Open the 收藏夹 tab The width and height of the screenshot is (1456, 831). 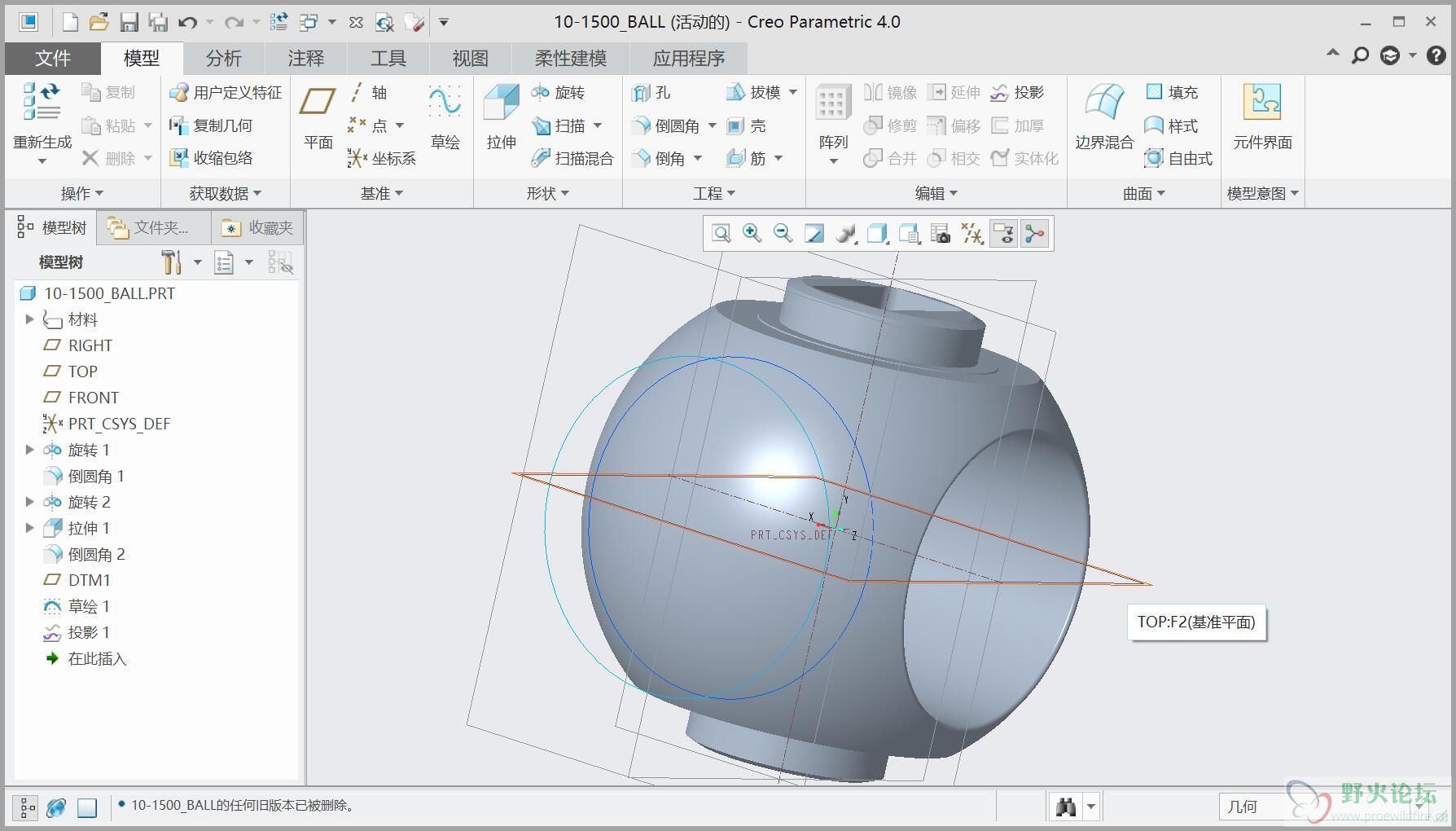click(257, 228)
